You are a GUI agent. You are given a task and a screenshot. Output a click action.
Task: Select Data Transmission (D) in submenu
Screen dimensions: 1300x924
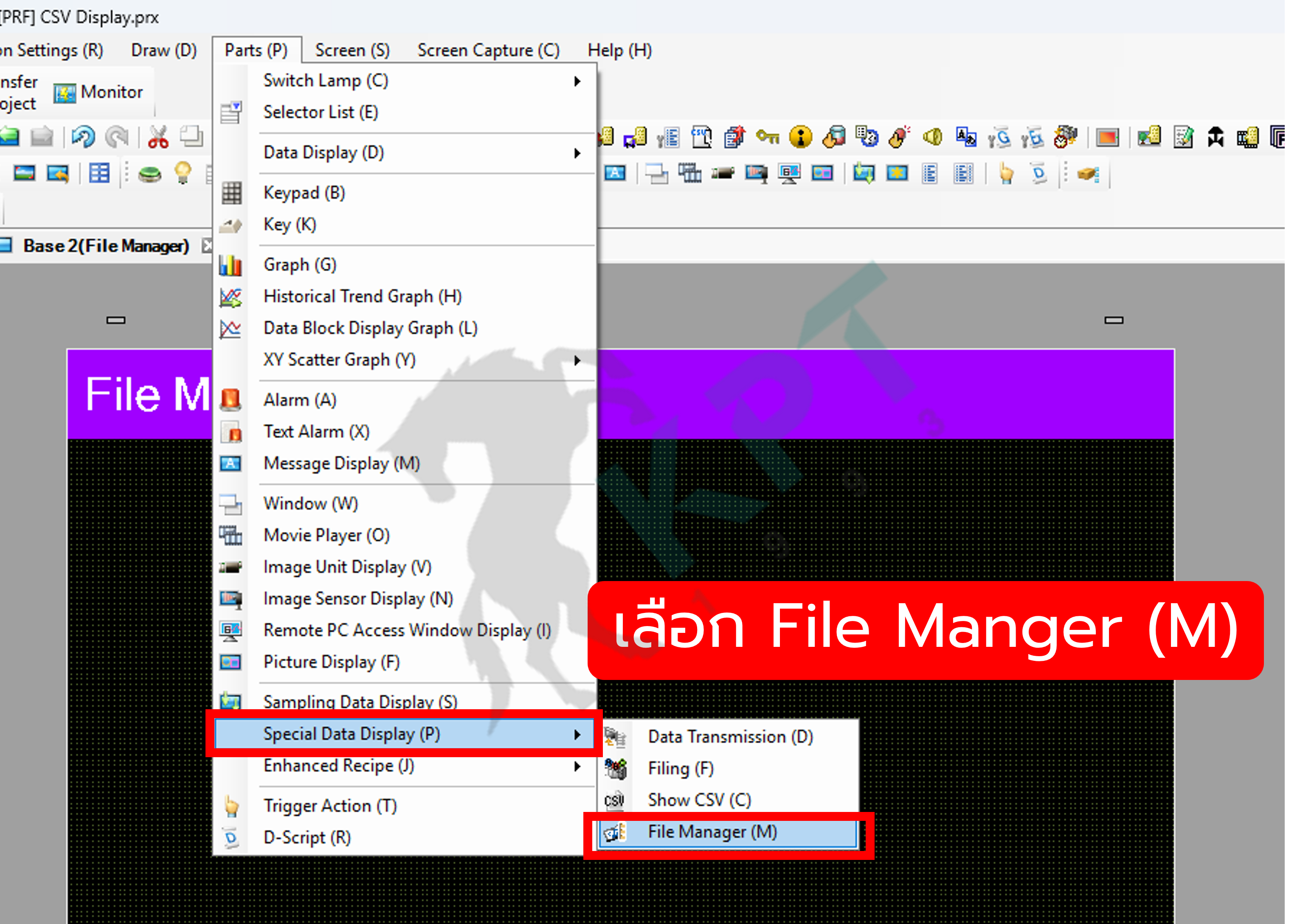click(729, 737)
